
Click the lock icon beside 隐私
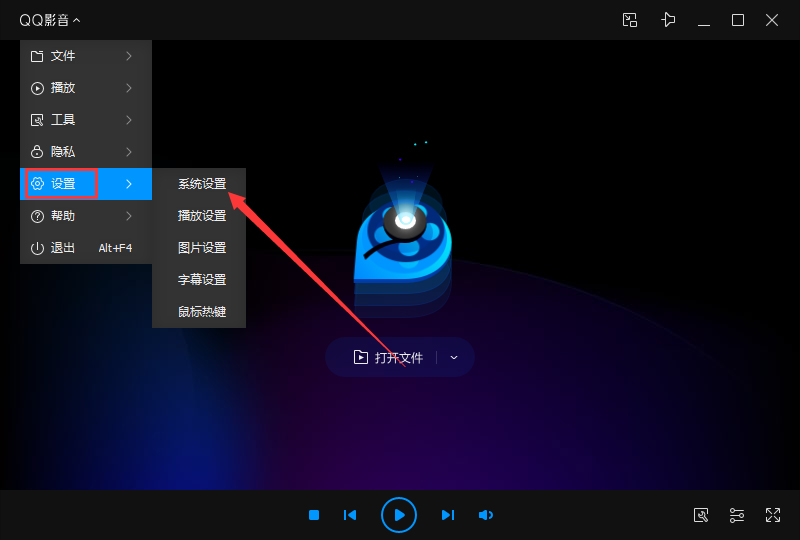(37, 152)
